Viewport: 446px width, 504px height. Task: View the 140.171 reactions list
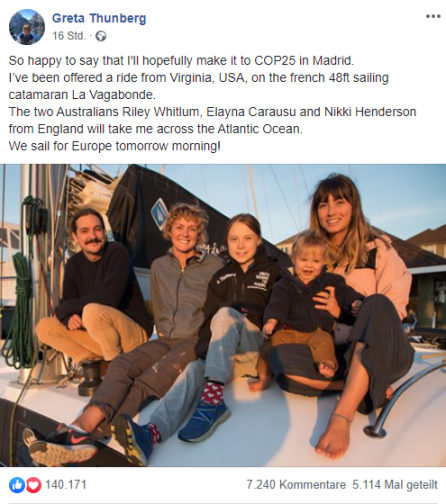tap(66, 485)
